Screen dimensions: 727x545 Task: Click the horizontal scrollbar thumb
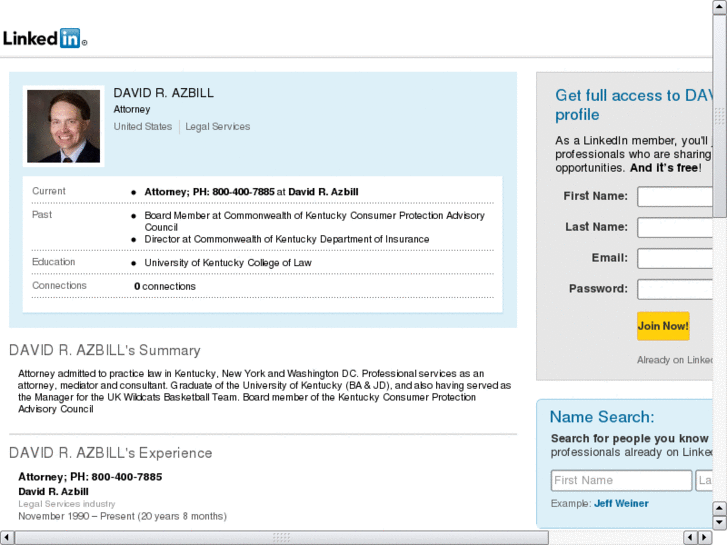tap(281, 538)
